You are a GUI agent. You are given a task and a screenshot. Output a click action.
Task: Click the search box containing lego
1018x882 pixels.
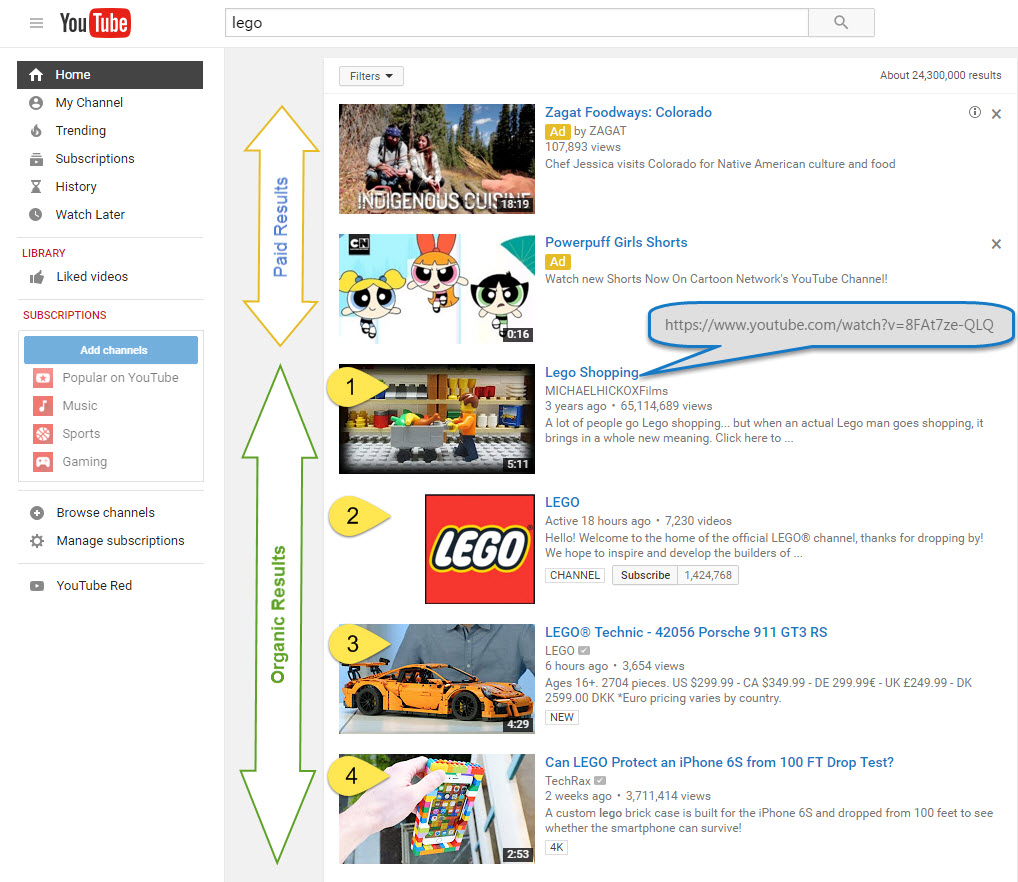point(515,22)
